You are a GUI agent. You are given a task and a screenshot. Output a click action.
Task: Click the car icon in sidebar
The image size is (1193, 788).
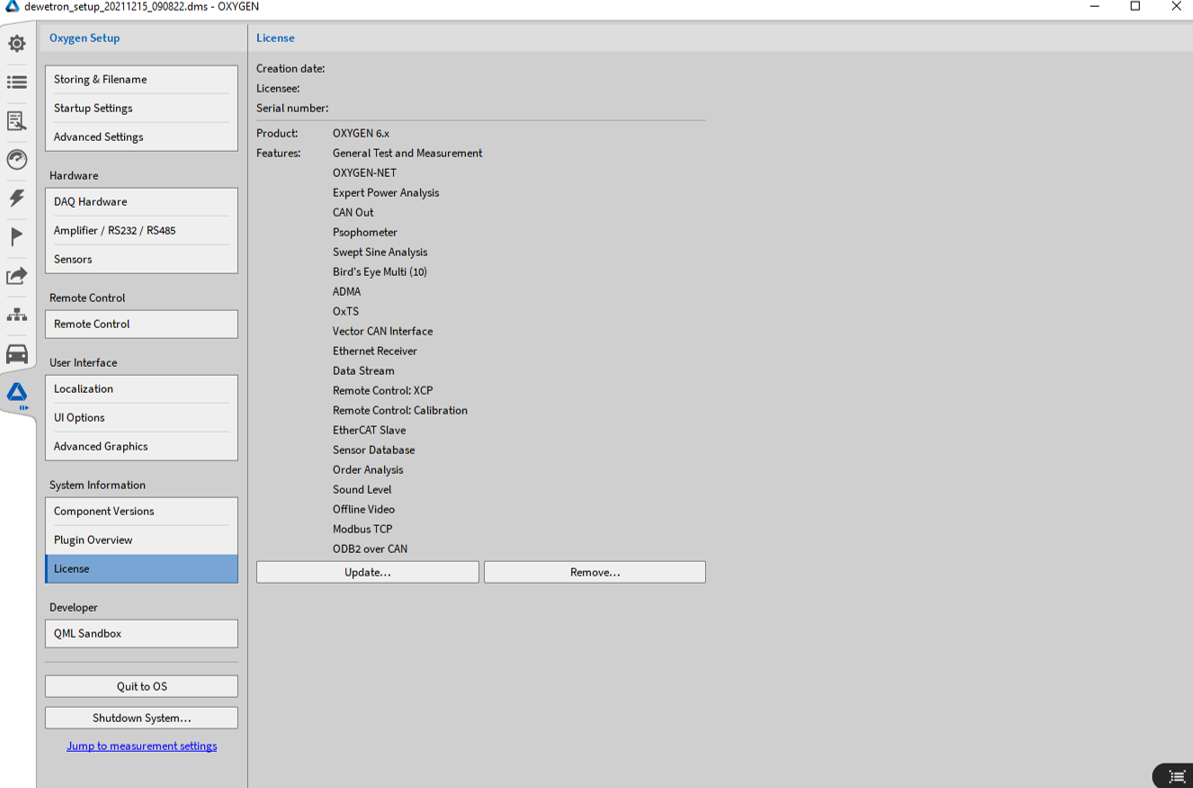(x=17, y=354)
